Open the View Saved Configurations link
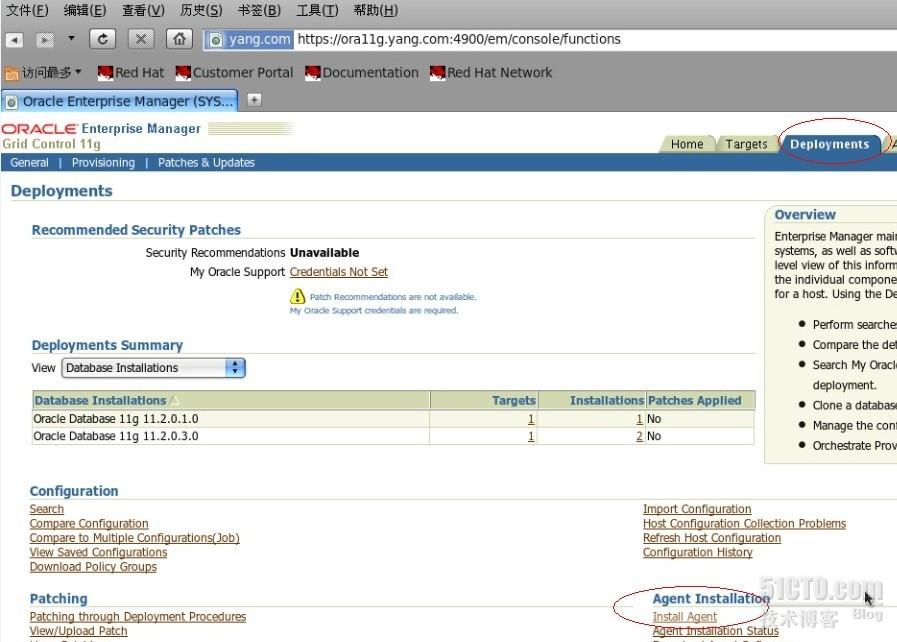Screen dimensions: 897x642 [98, 552]
